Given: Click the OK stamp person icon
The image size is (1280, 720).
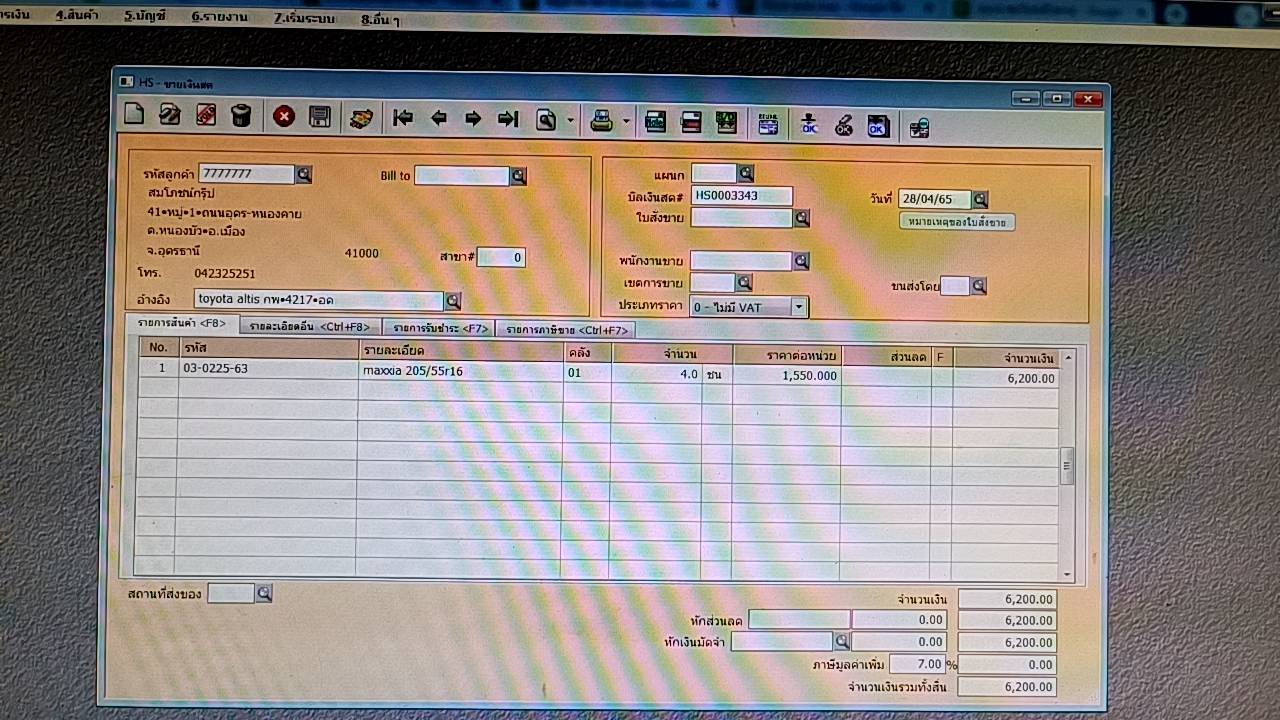Looking at the screenshot, I should click(809, 125).
